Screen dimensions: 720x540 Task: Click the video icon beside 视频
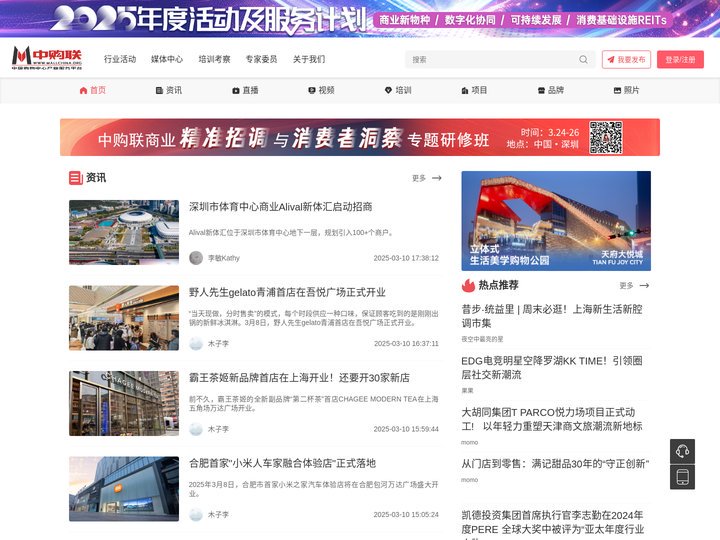312,90
